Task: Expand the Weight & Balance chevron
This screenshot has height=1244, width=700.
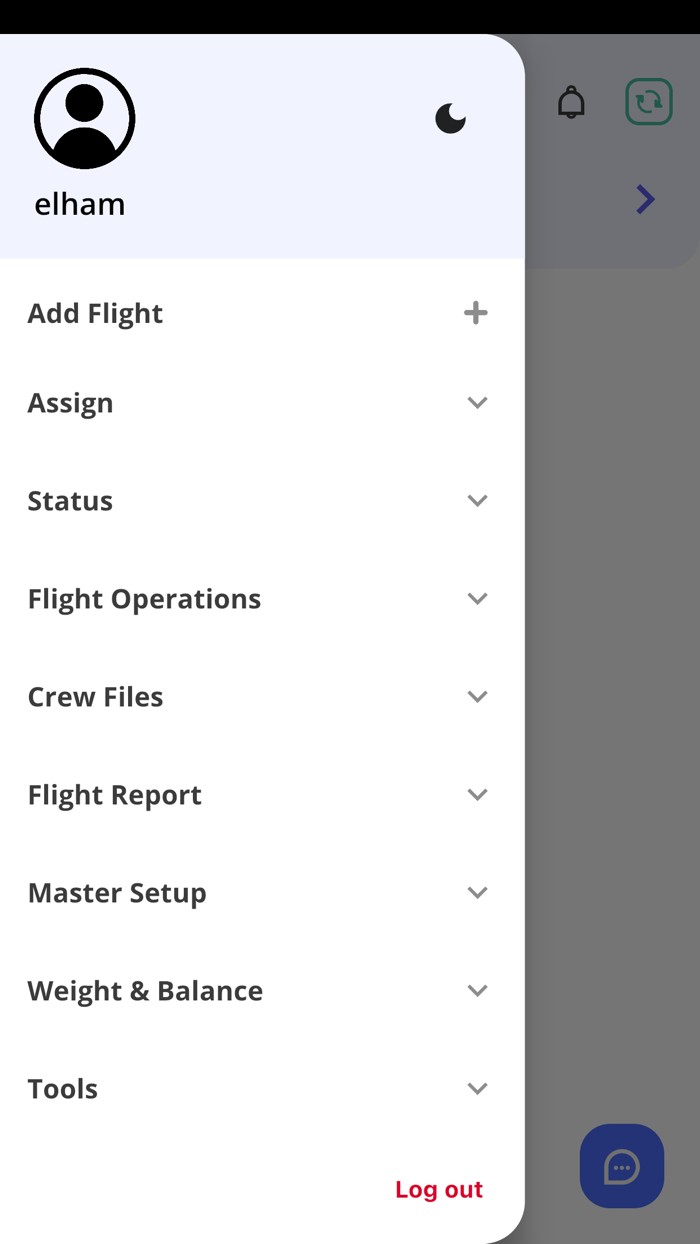Action: point(477,991)
